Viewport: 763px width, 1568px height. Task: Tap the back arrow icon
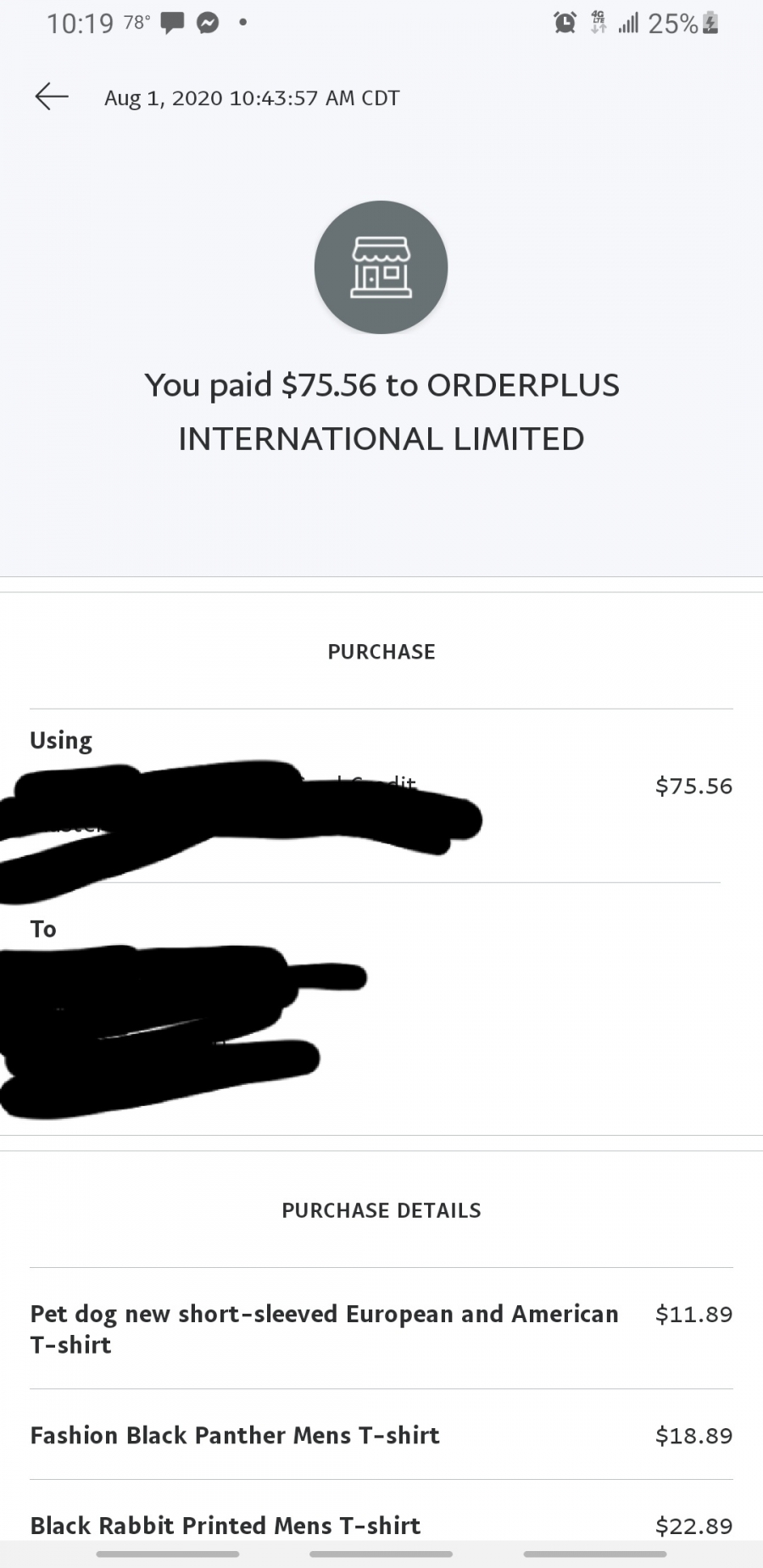pyautogui.click(x=51, y=97)
